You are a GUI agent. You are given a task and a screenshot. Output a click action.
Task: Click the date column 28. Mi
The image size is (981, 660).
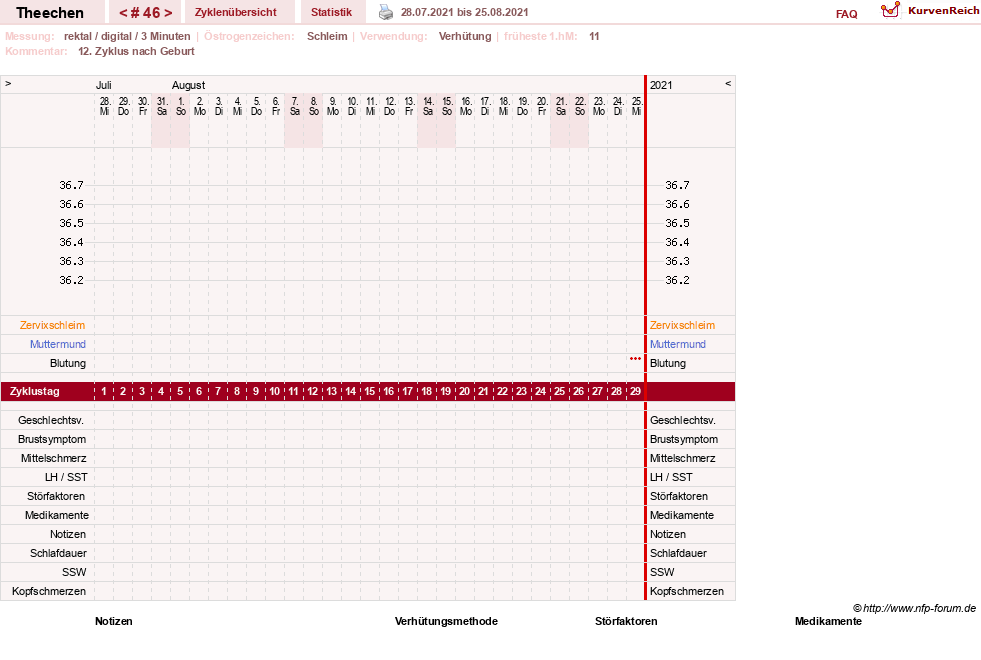(104, 106)
